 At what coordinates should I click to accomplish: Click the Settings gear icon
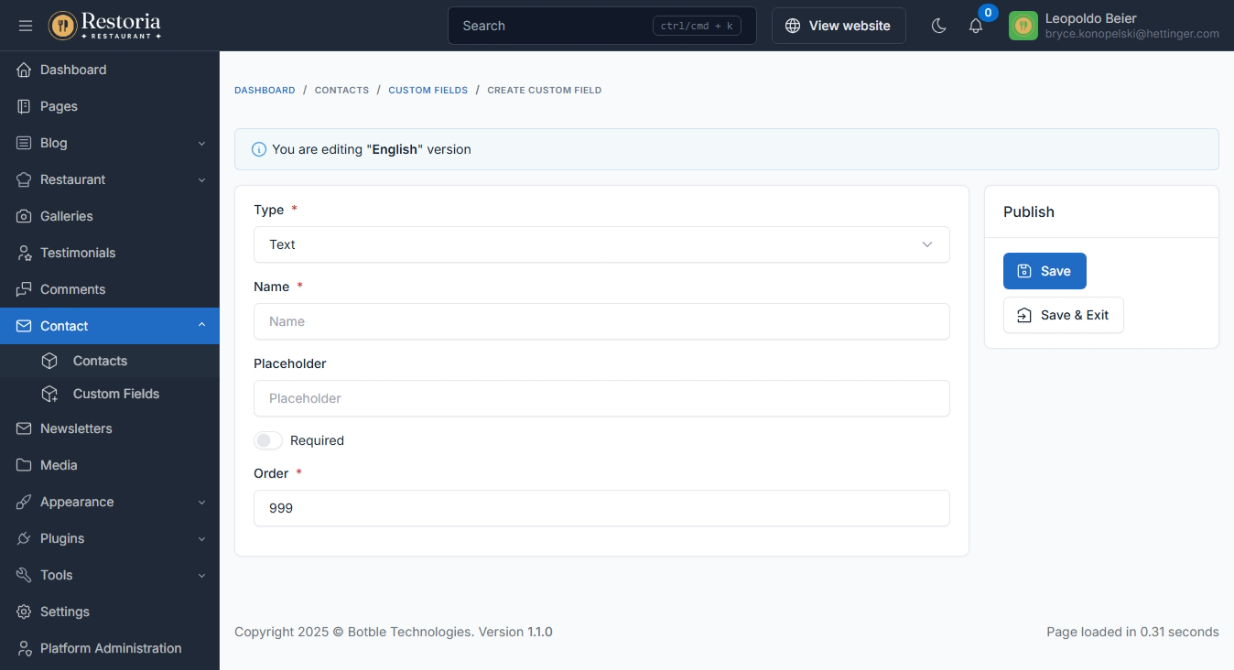[24, 612]
